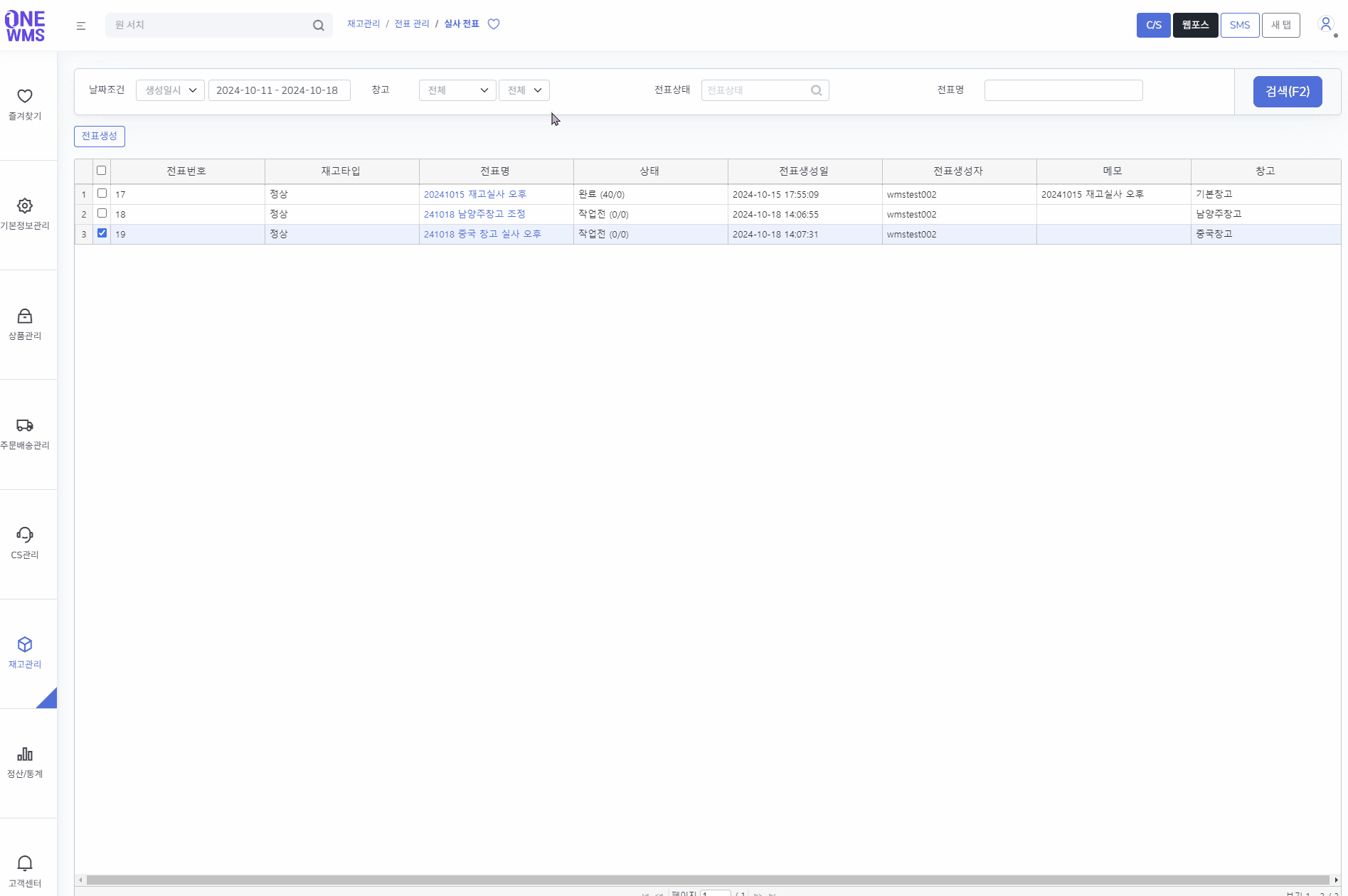
Task: Open the 생성일시 date condition dropdown
Action: pyautogui.click(x=170, y=90)
